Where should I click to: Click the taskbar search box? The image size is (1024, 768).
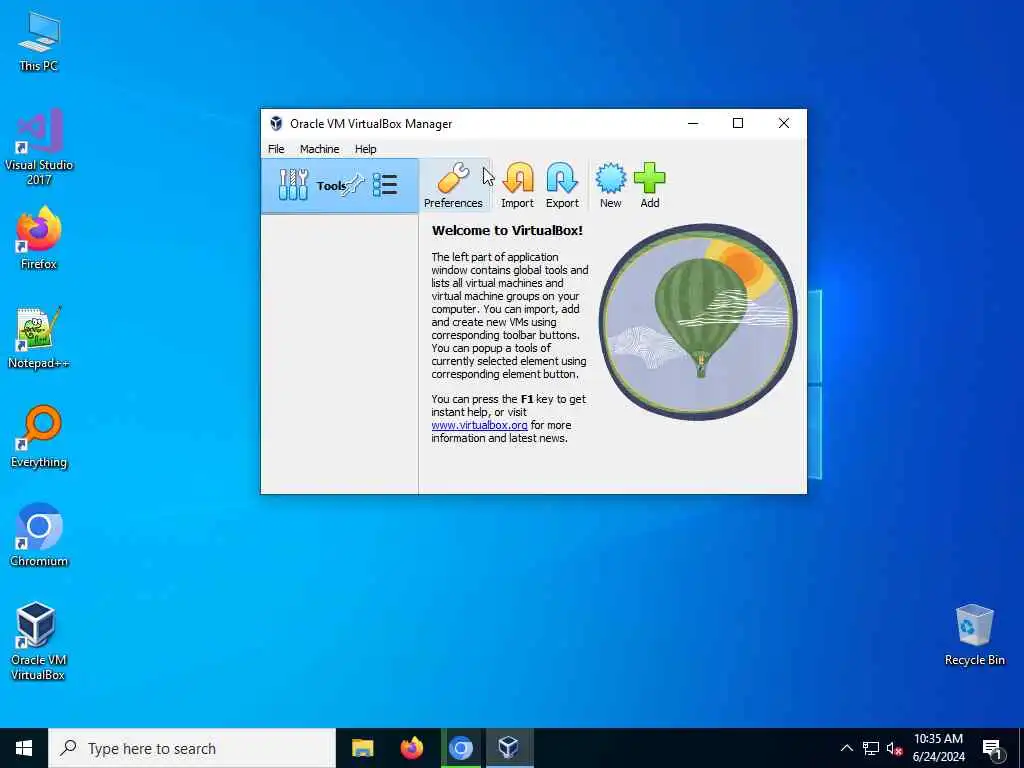pos(192,748)
